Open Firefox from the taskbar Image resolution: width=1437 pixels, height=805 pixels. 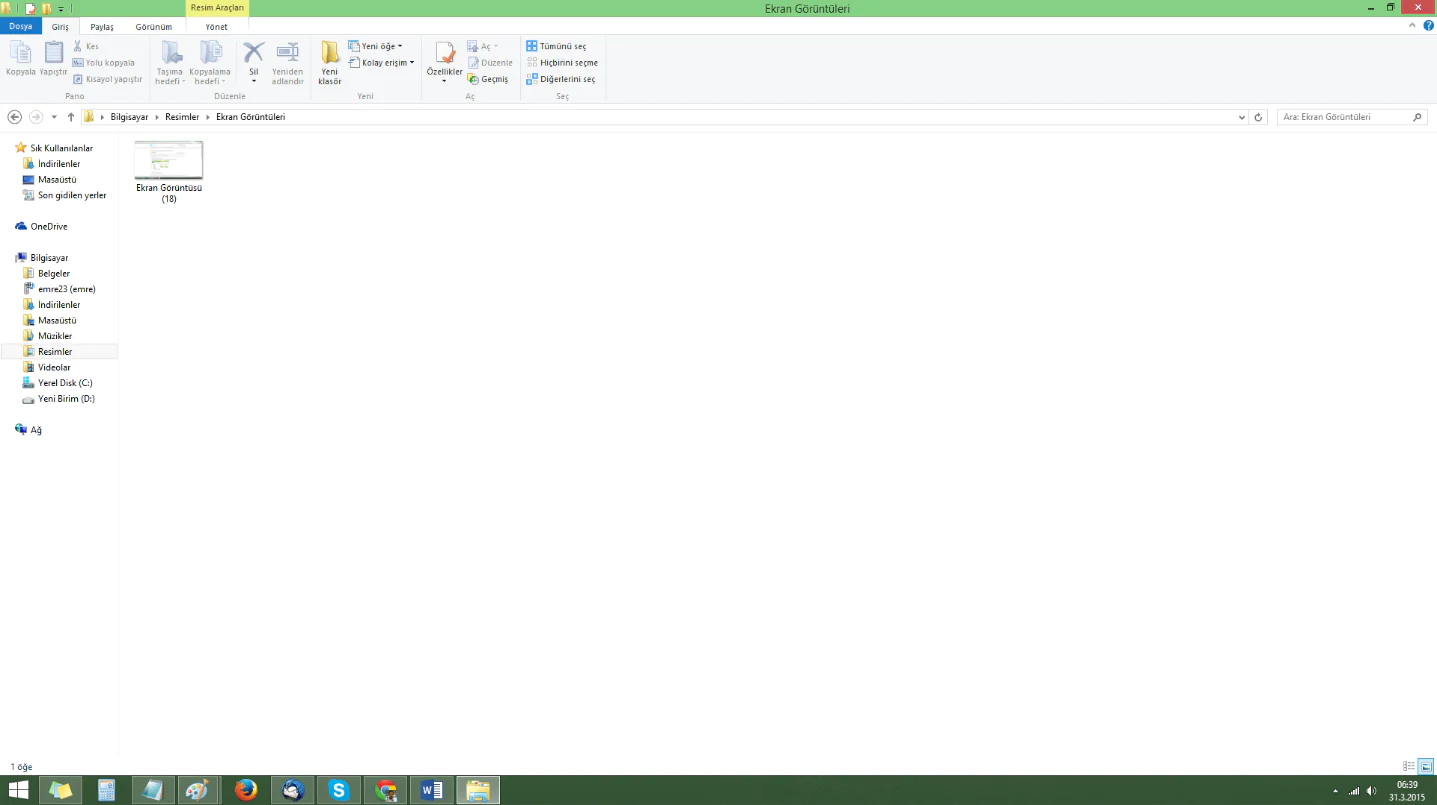click(246, 790)
